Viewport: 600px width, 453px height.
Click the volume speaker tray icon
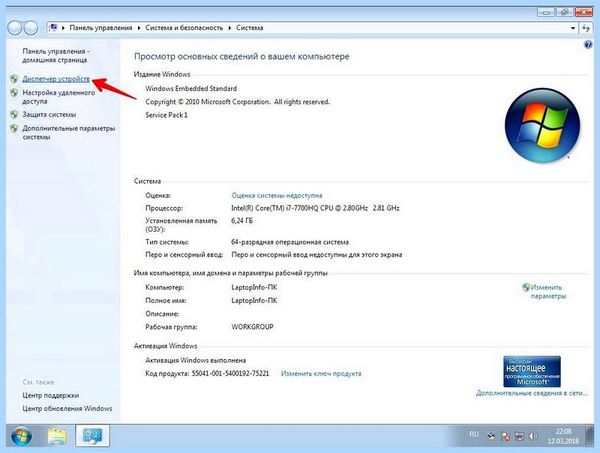[532, 436]
